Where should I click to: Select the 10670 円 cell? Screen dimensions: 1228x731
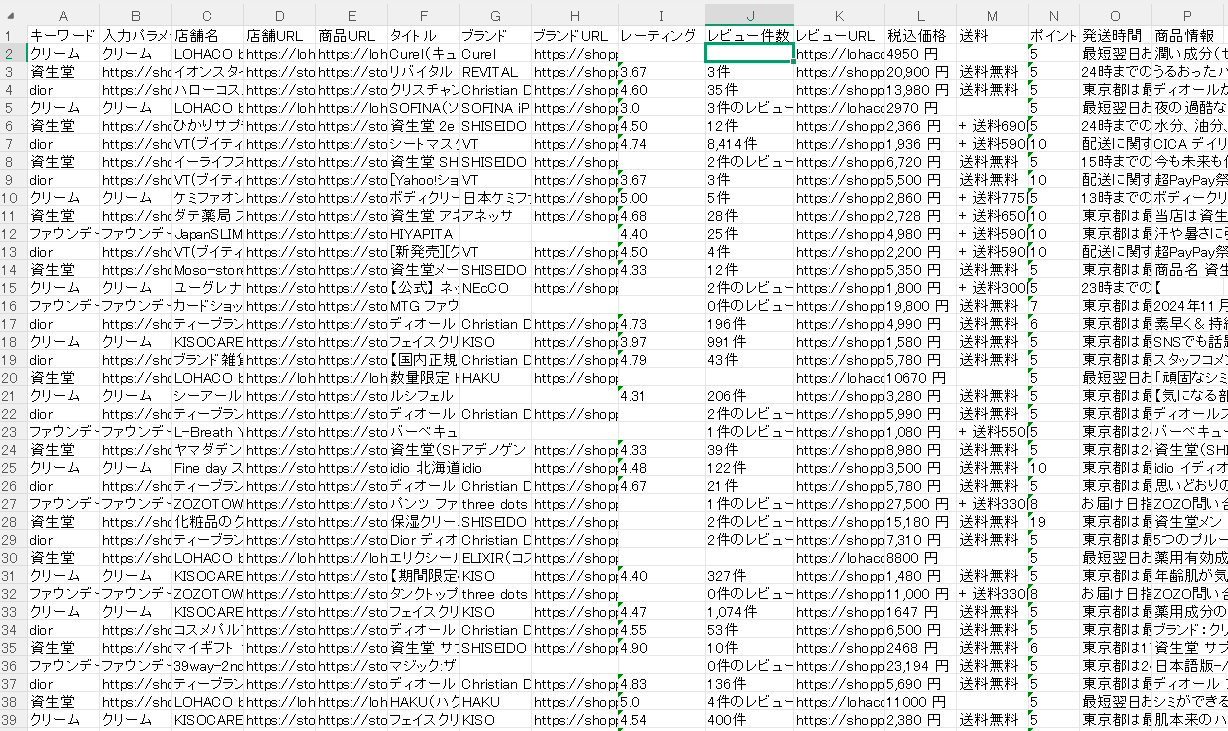[920, 378]
